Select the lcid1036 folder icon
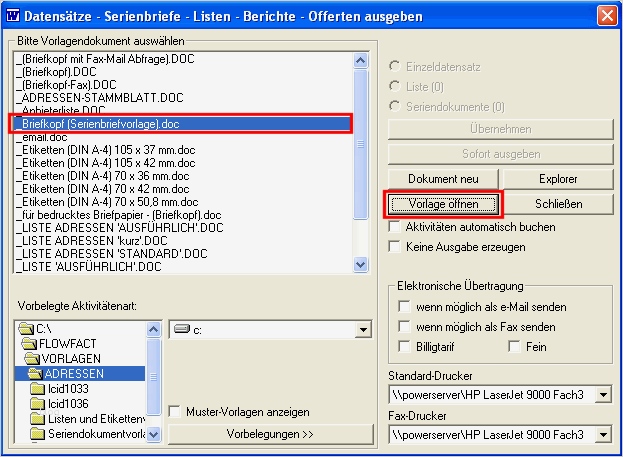Viewport: 623px width, 457px height. point(37,404)
